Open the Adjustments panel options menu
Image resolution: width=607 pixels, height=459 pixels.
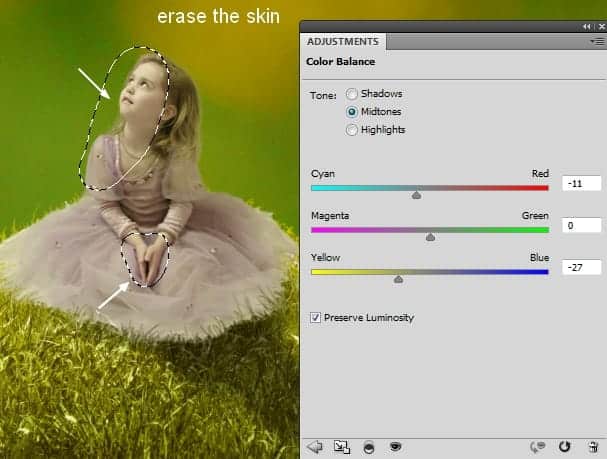597,41
